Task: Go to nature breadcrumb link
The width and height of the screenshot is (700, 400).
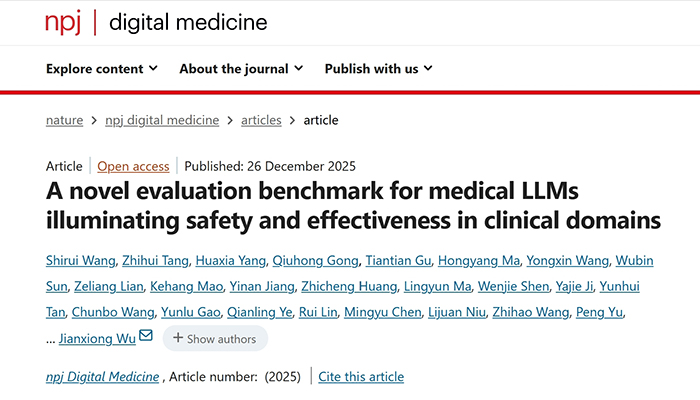Action: coord(64,120)
